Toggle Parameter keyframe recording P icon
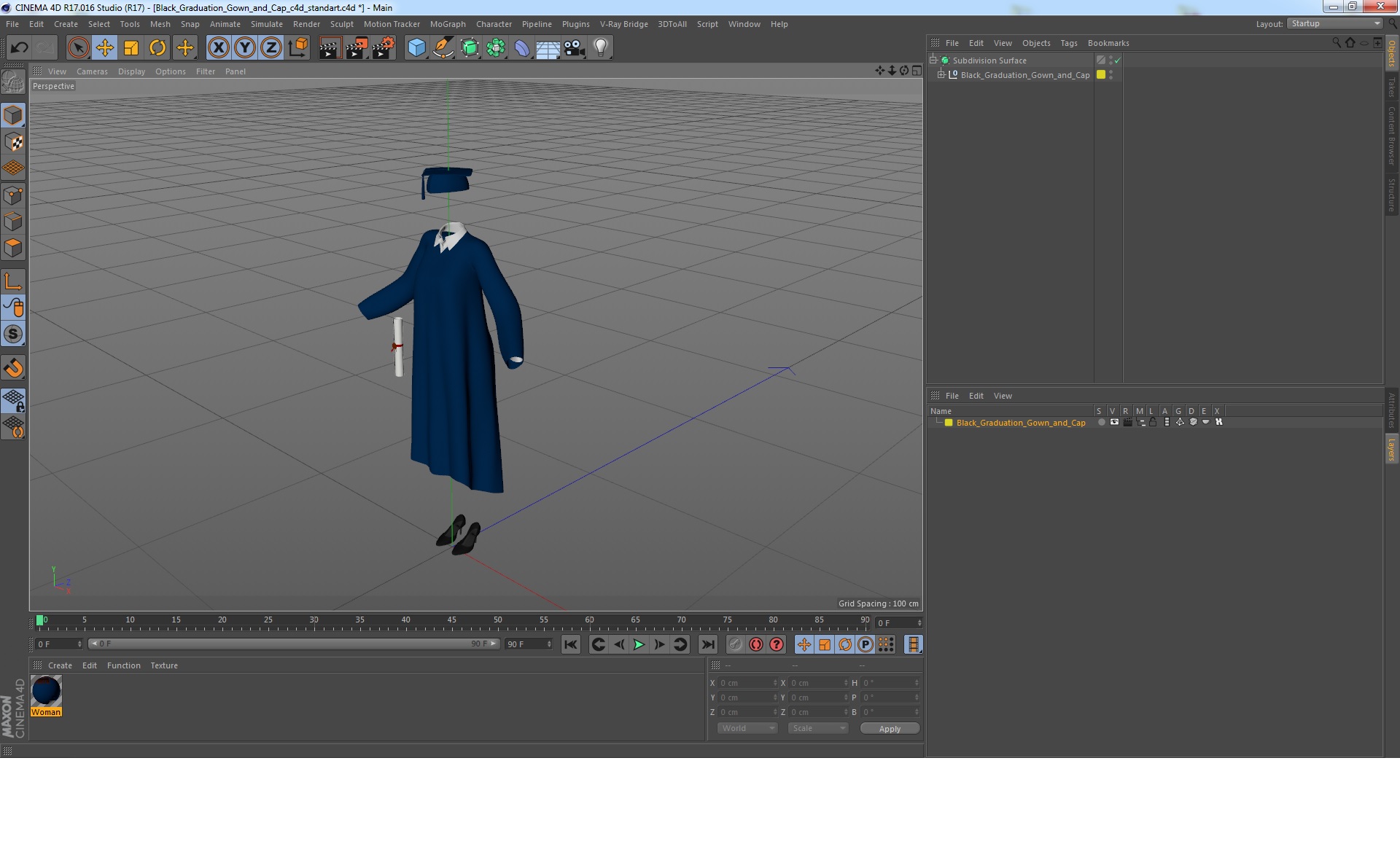The width and height of the screenshot is (1400, 844). (865, 644)
